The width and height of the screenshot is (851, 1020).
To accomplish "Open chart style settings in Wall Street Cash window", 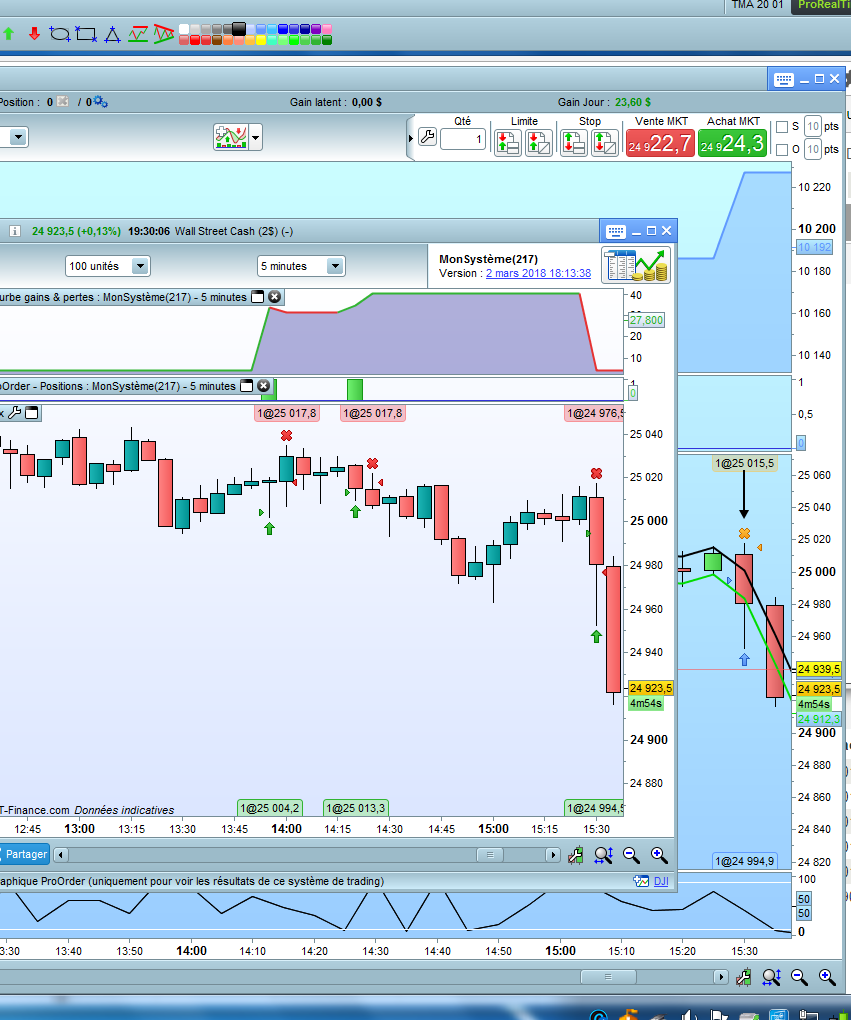I will [x=575, y=855].
